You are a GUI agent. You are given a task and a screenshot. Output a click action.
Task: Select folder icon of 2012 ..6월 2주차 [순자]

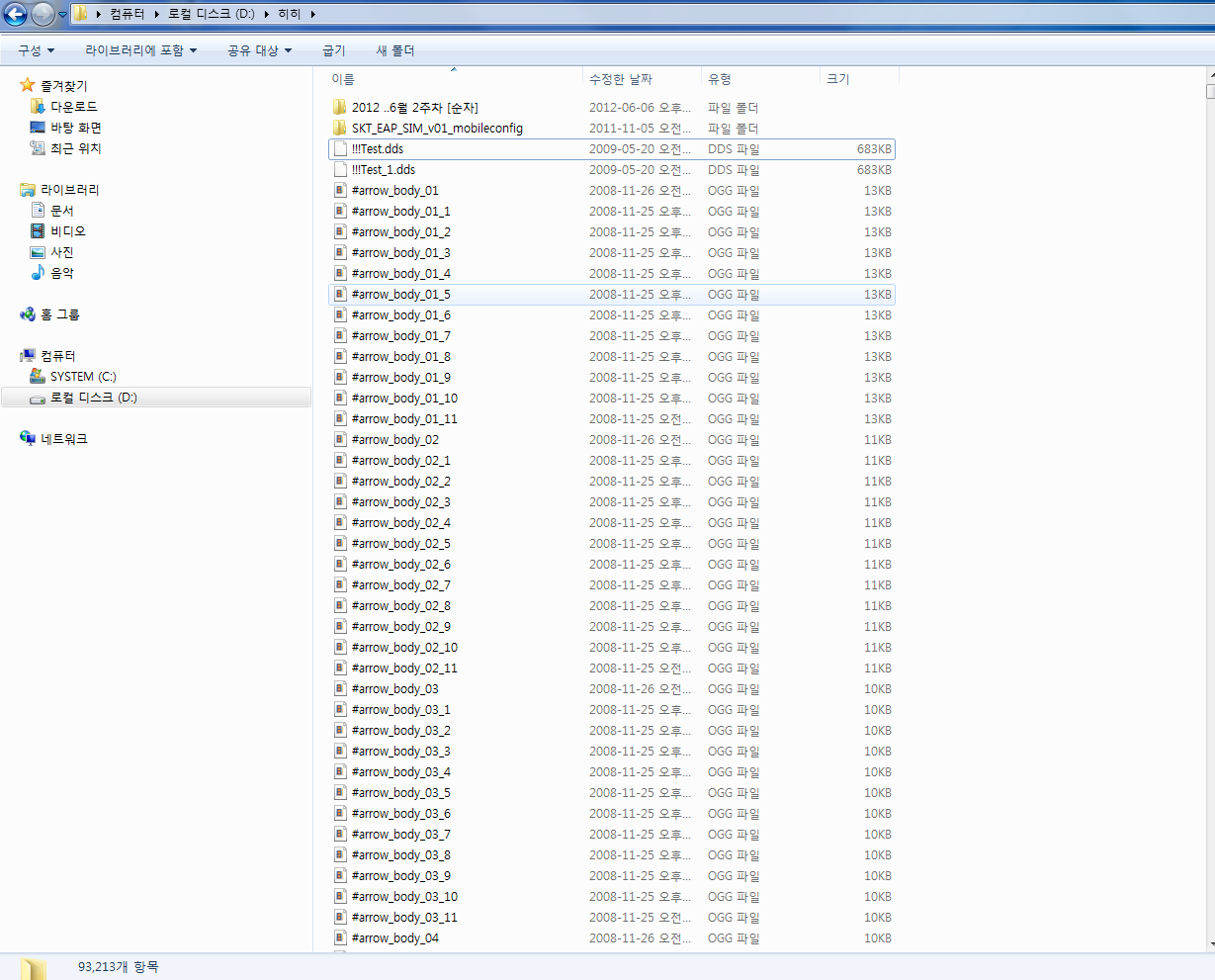coord(340,107)
